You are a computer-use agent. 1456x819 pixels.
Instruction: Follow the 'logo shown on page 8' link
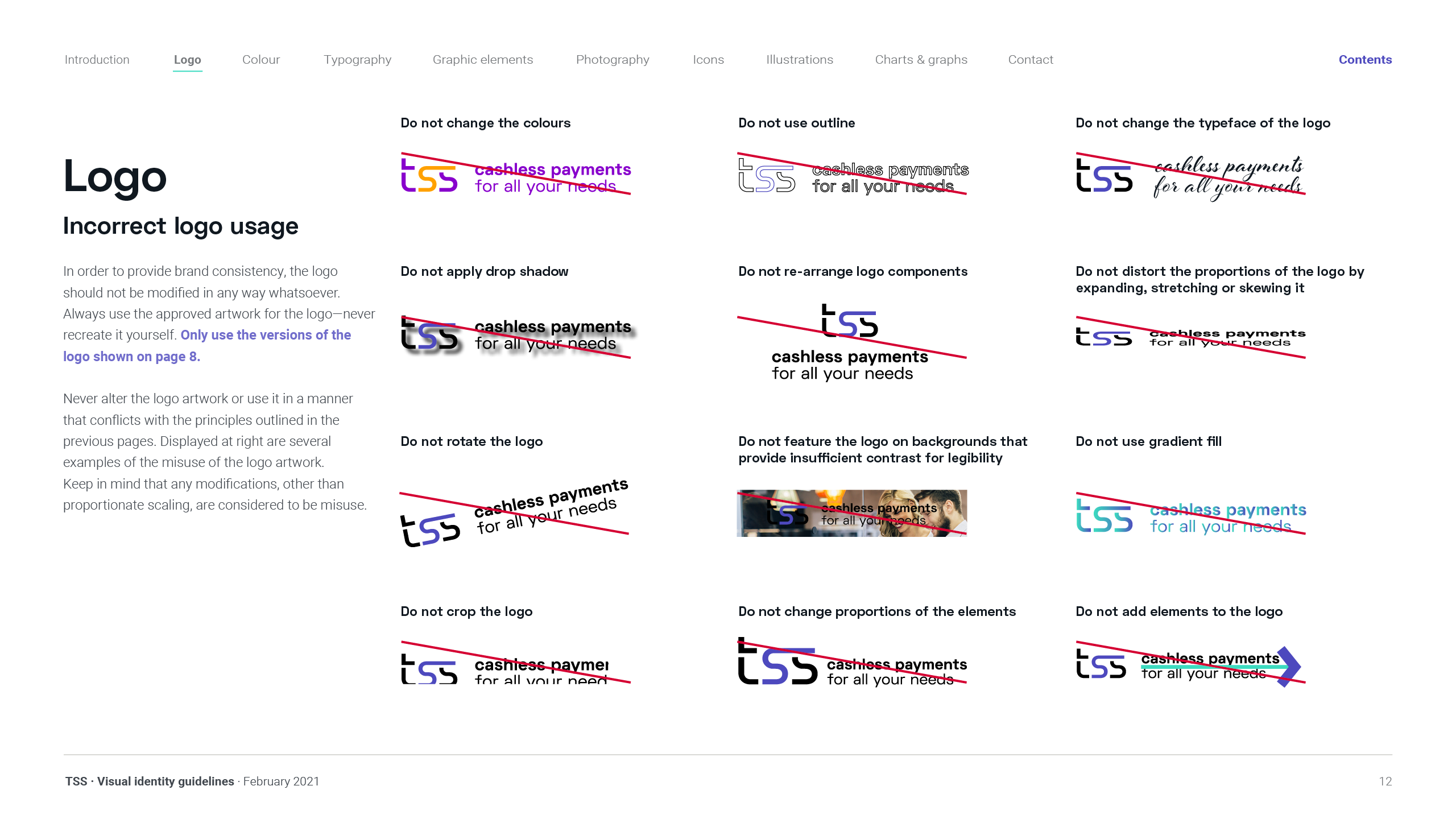[x=131, y=357]
